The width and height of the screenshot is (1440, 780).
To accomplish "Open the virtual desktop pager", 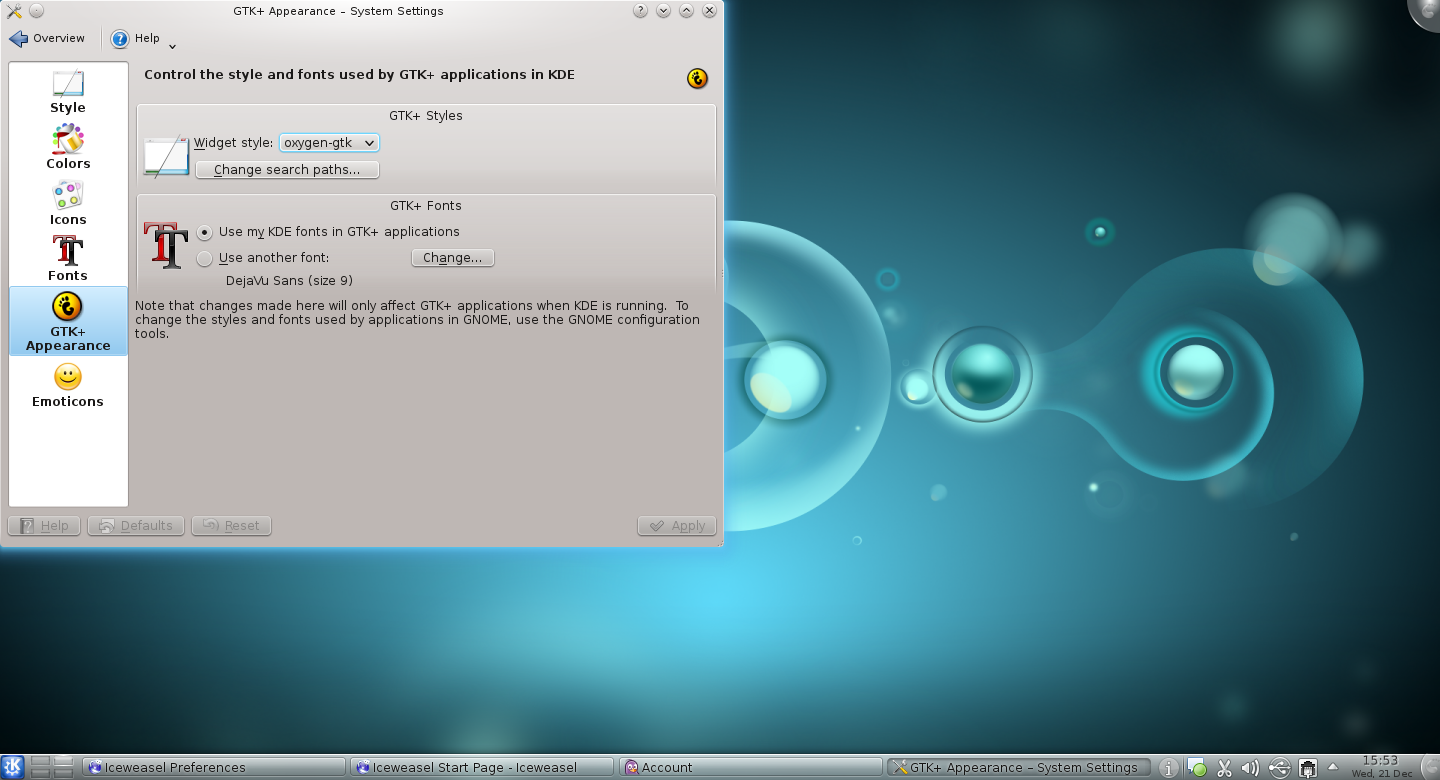I will tap(52, 768).
